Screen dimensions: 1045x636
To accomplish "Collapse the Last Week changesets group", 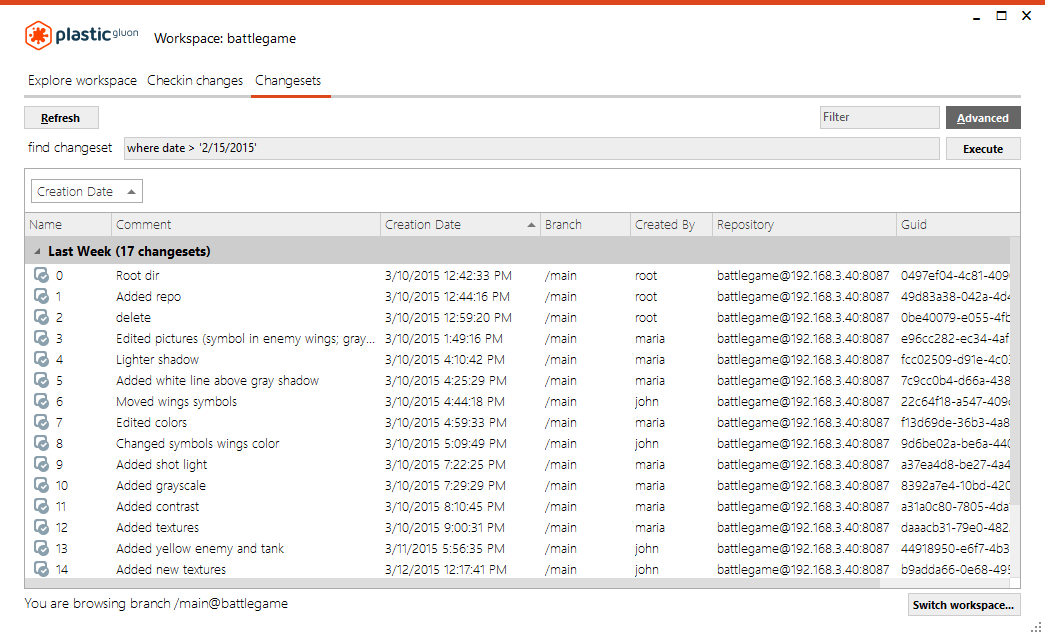I will 37,251.
